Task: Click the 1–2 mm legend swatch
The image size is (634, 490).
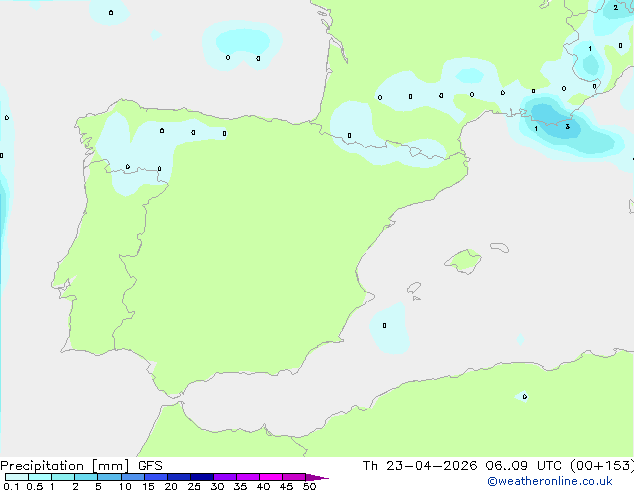Action: click(63, 477)
